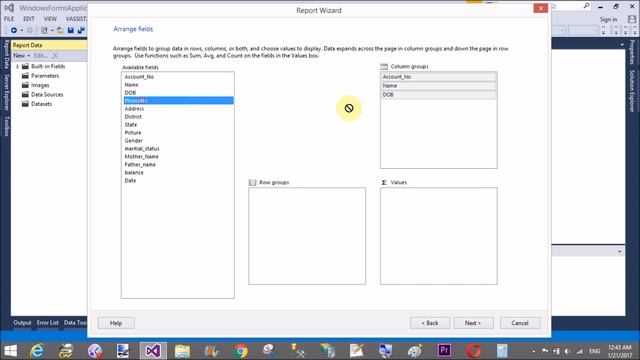Click the Visual Studio taskbar icon
The height and width of the screenshot is (360, 640).
[x=153, y=351]
